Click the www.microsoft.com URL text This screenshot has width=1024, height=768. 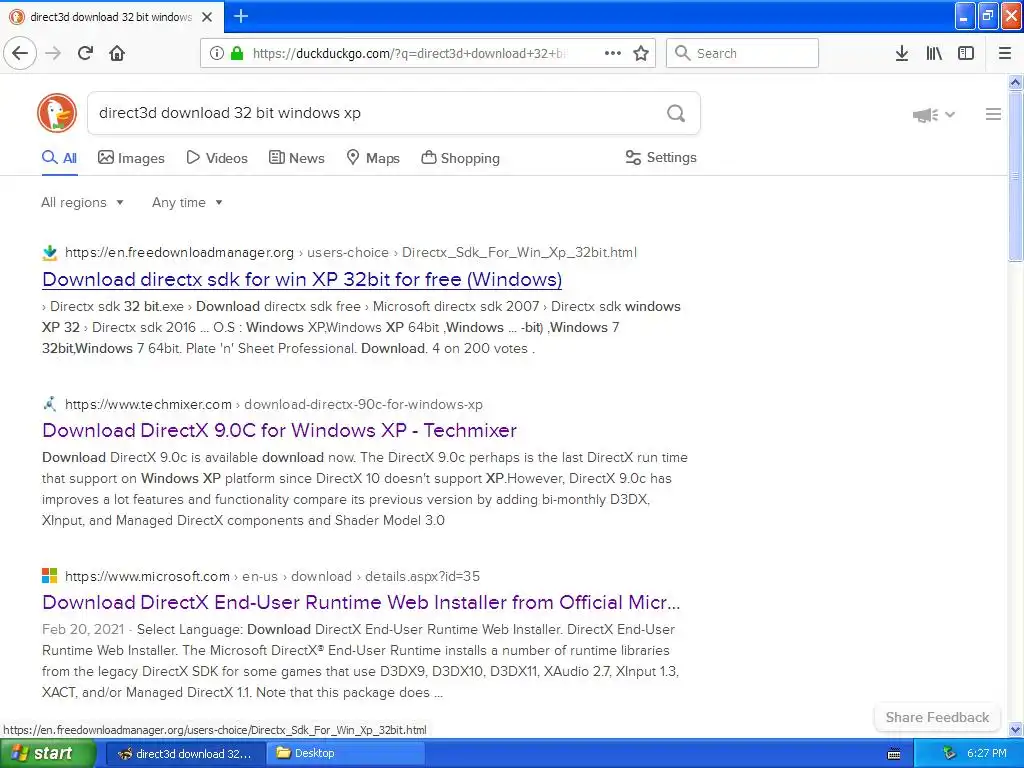(148, 576)
